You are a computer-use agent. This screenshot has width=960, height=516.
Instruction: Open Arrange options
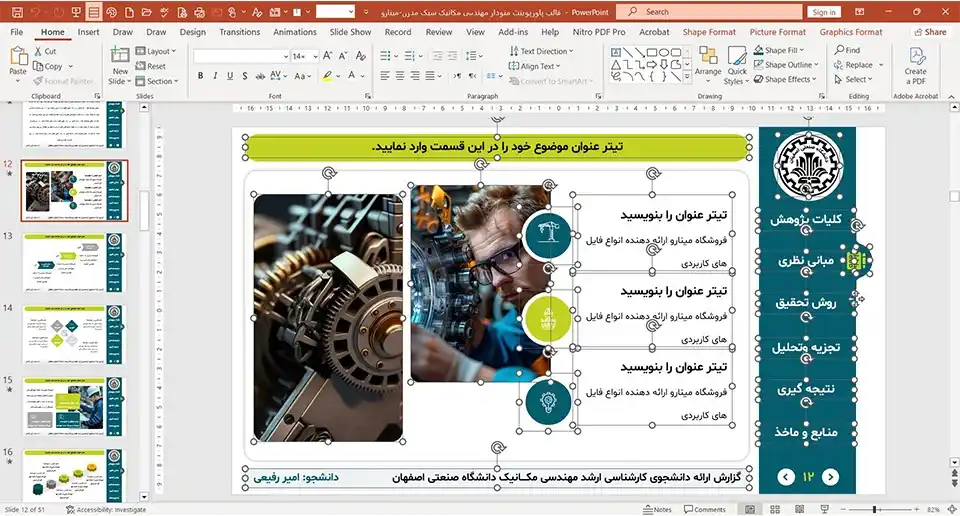(708, 62)
